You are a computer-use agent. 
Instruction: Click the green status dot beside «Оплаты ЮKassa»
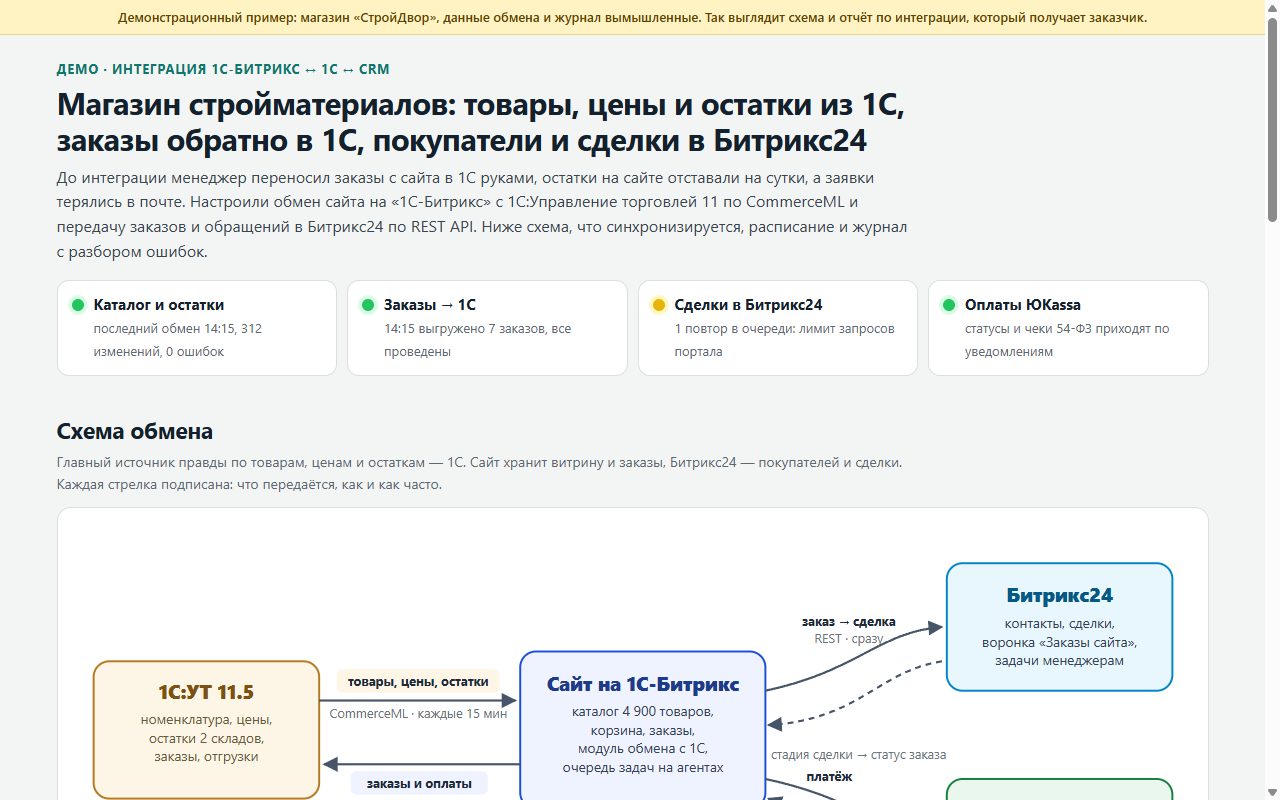[949, 305]
